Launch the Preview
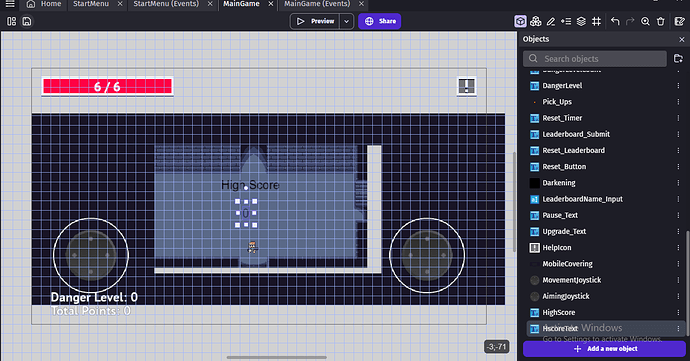690x361 pixels. (315, 21)
